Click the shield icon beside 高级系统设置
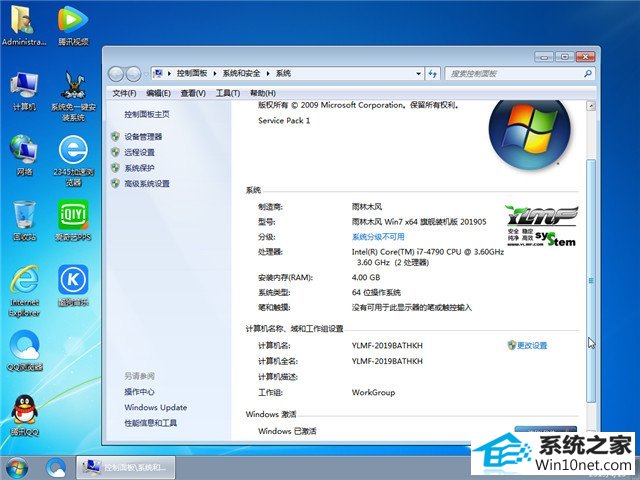640x480 pixels. tap(115, 183)
